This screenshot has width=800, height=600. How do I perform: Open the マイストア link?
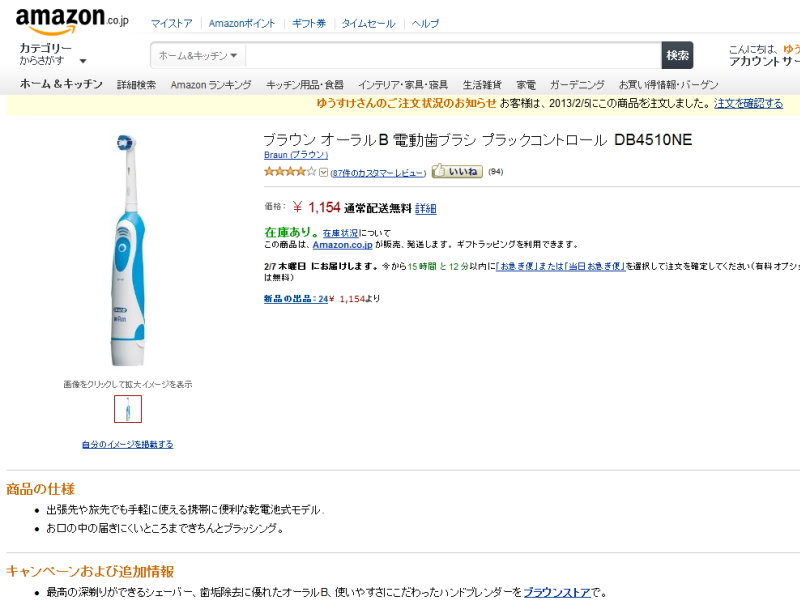171,23
